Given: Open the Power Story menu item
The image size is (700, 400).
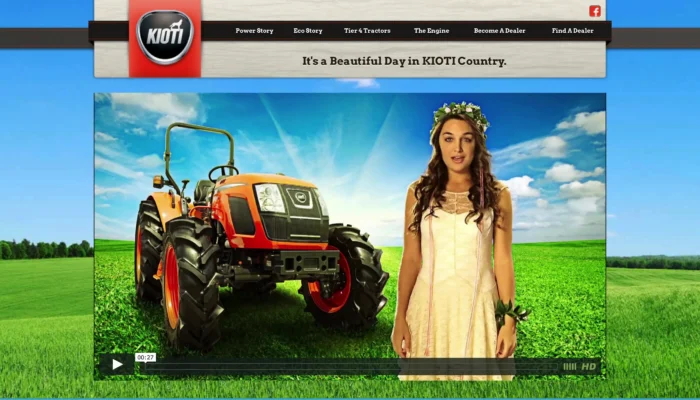Looking at the screenshot, I should tap(254, 31).
